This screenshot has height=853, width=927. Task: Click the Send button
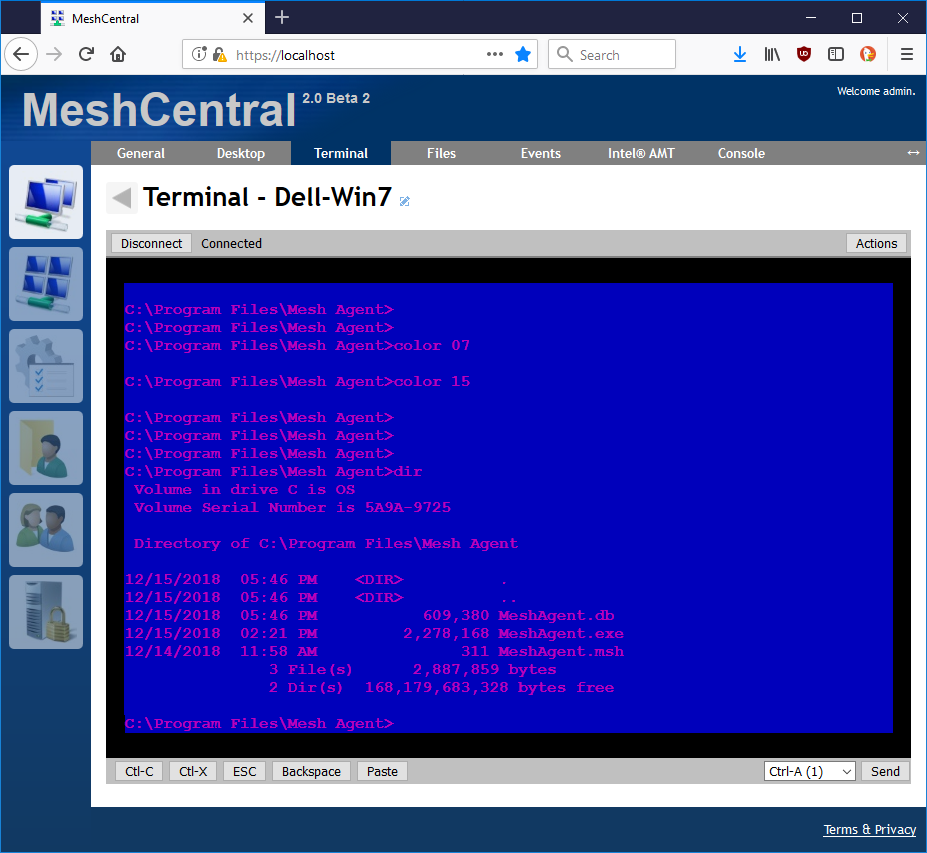pyautogui.click(x=885, y=771)
